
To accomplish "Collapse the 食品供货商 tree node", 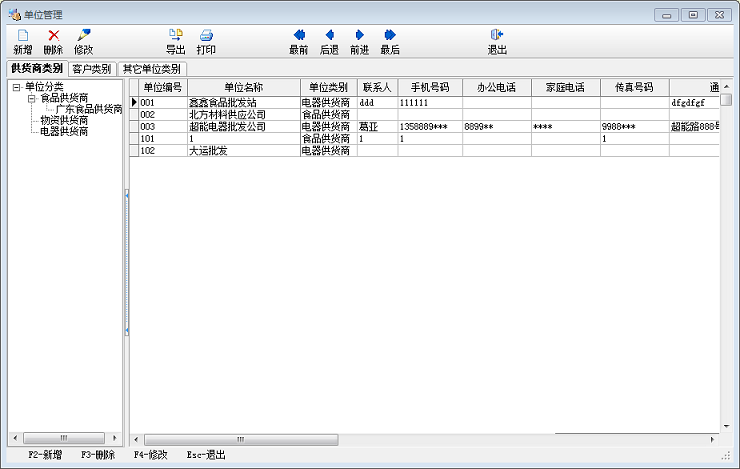I will point(32,99).
